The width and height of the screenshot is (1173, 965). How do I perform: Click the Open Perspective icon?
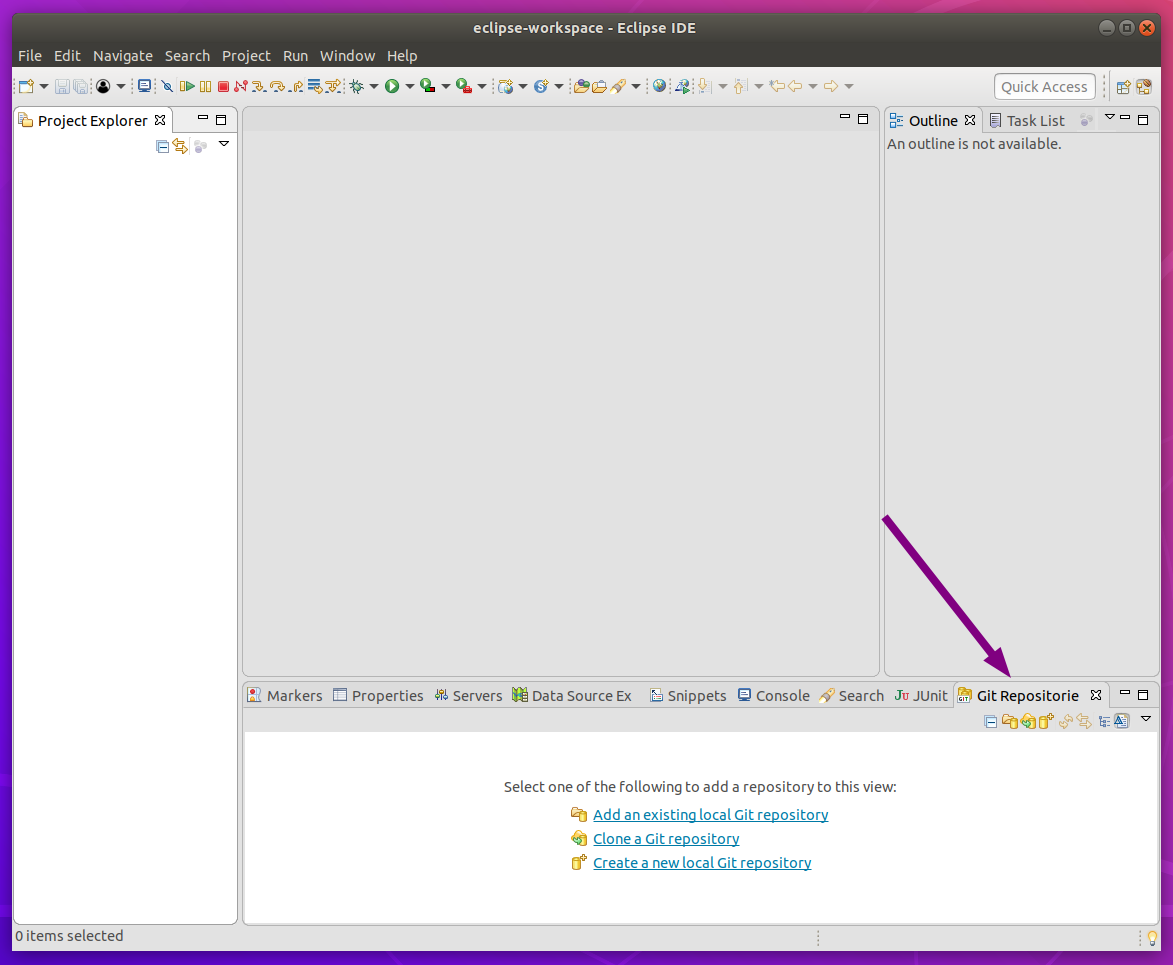coord(1123,87)
